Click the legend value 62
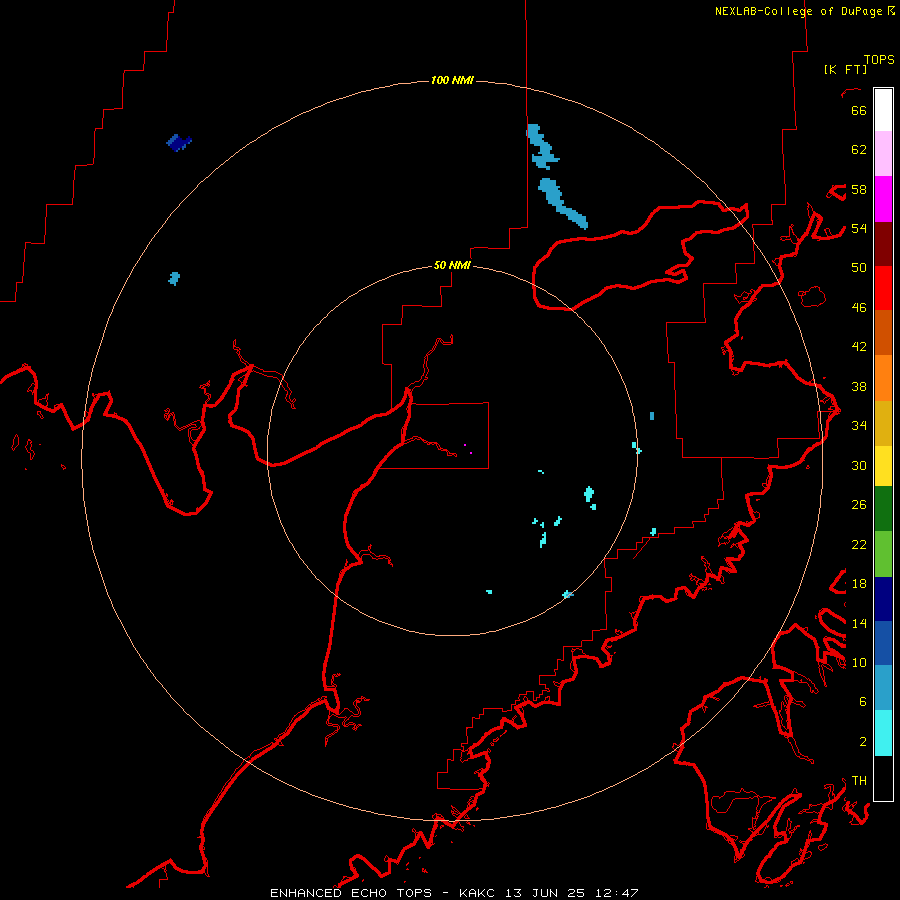Screen dimensions: 900x900 (x=859, y=150)
